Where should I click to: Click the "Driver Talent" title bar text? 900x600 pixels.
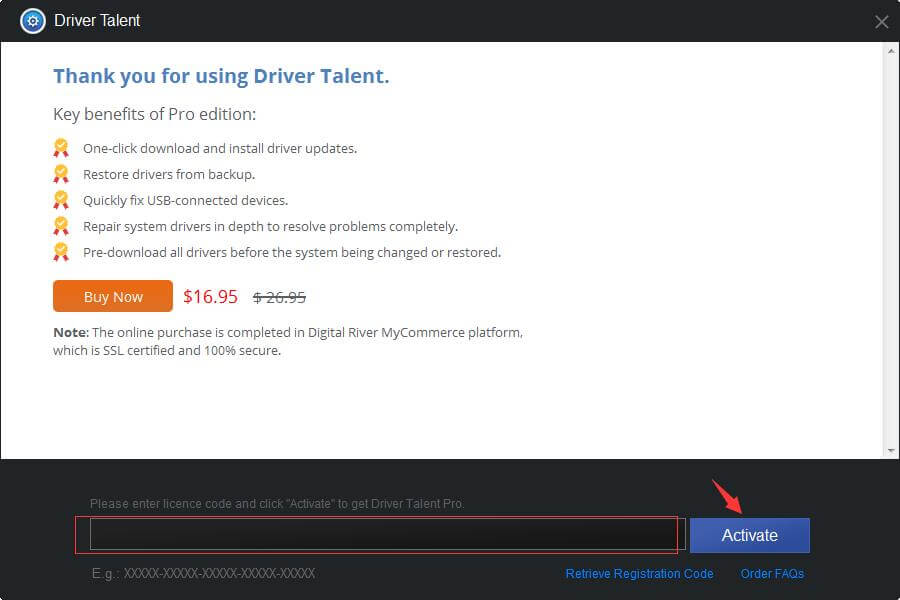(x=97, y=21)
